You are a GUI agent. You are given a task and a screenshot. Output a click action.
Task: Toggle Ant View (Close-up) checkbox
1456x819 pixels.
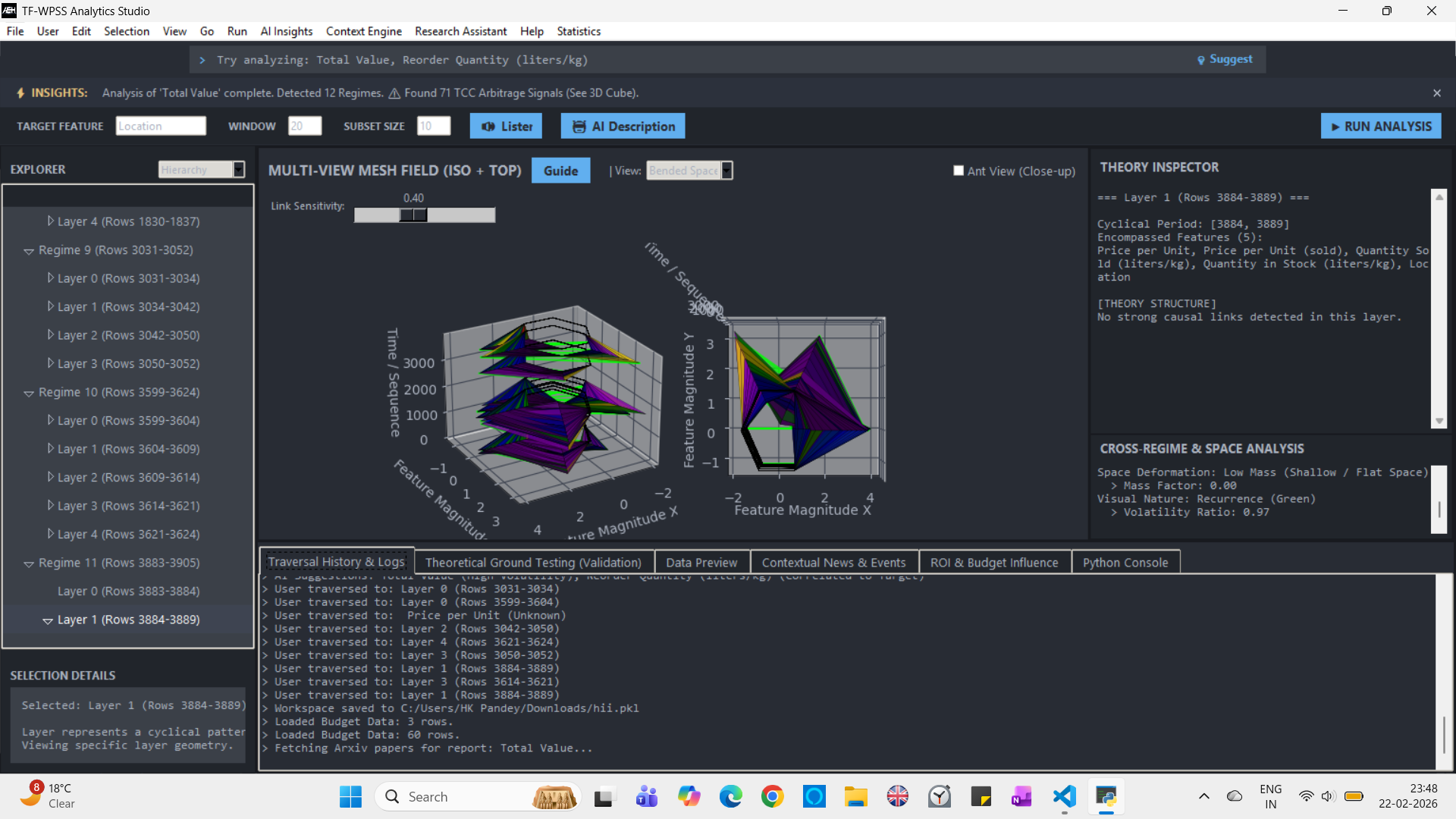959,171
